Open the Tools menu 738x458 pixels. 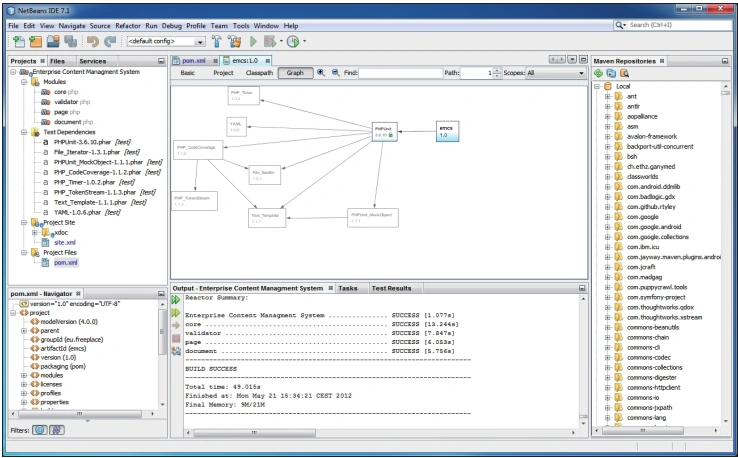[x=241, y=26]
